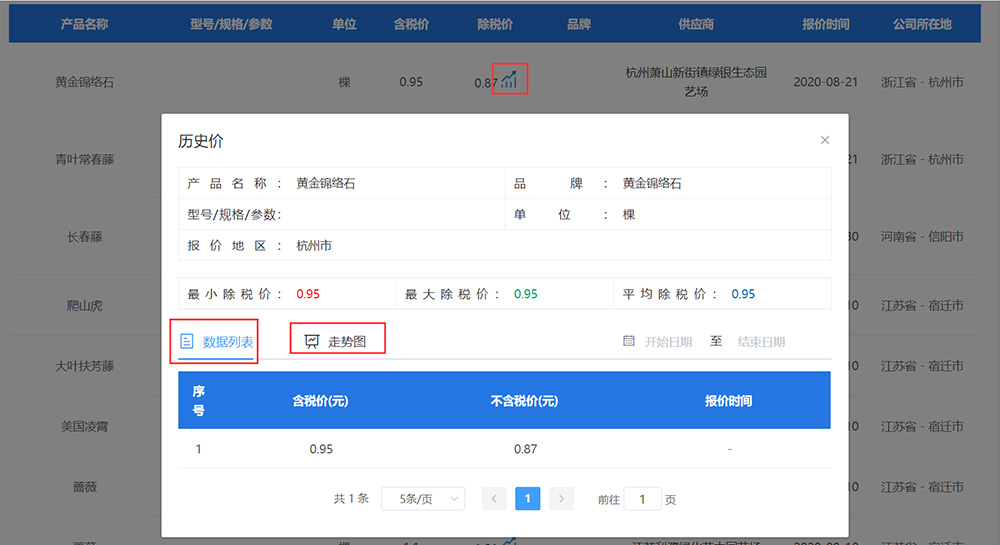This screenshot has width=1000, height=545.
Task: Switch to the 走势图 tab
Action: pos(337,342)
